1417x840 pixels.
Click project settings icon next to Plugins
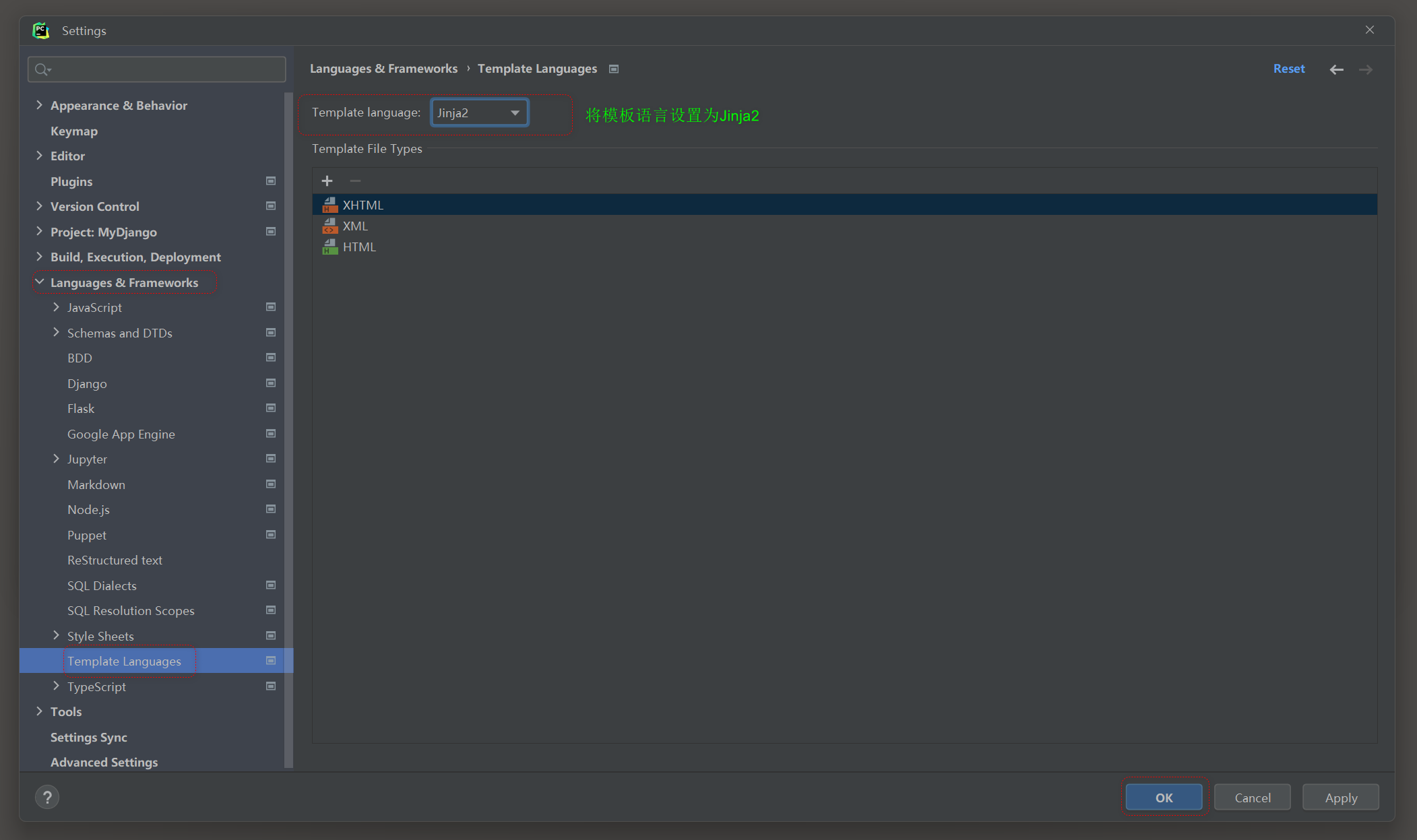pyautogui.click(x=271, y=181)
